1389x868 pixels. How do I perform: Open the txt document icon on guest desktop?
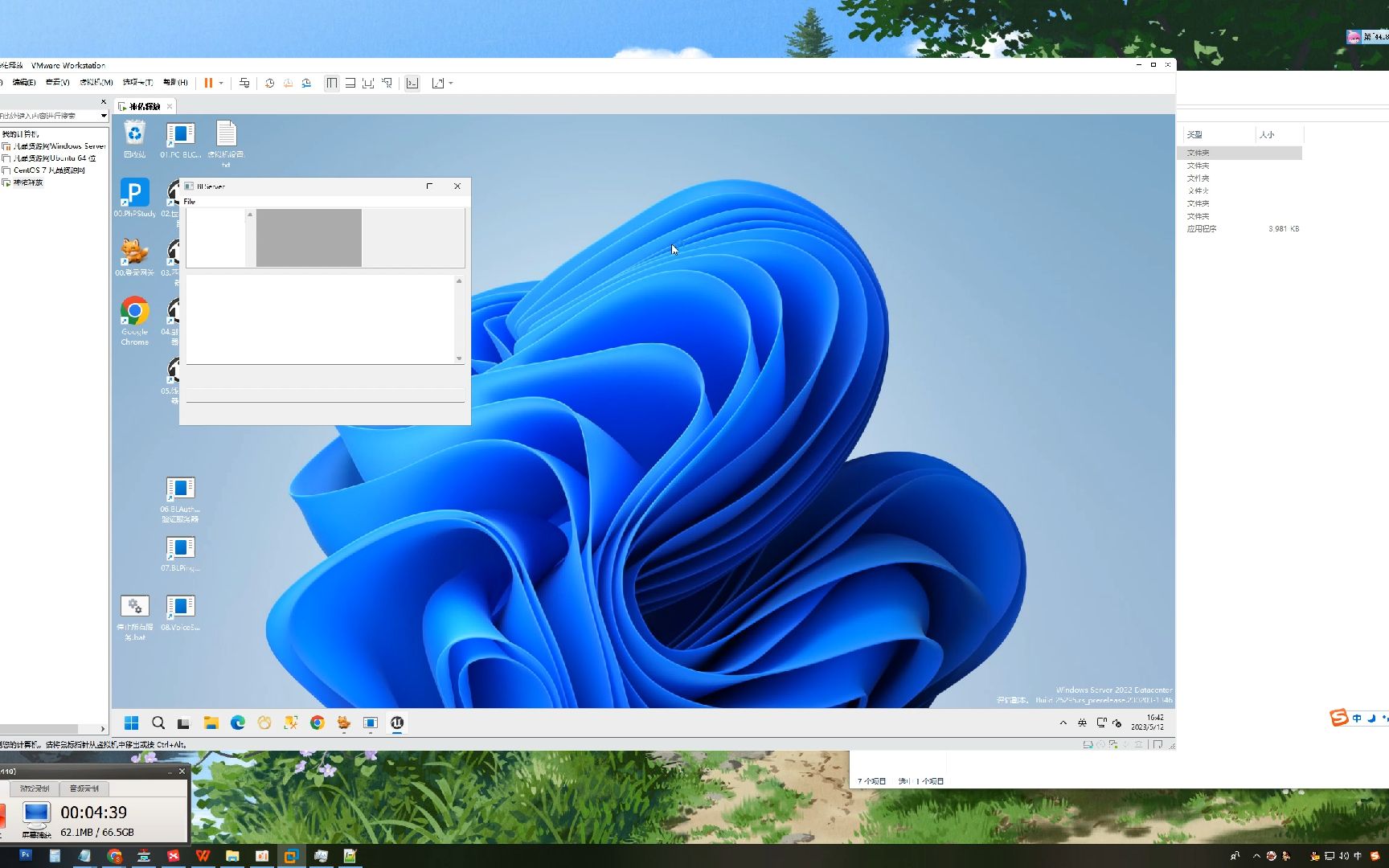point(226,143)
